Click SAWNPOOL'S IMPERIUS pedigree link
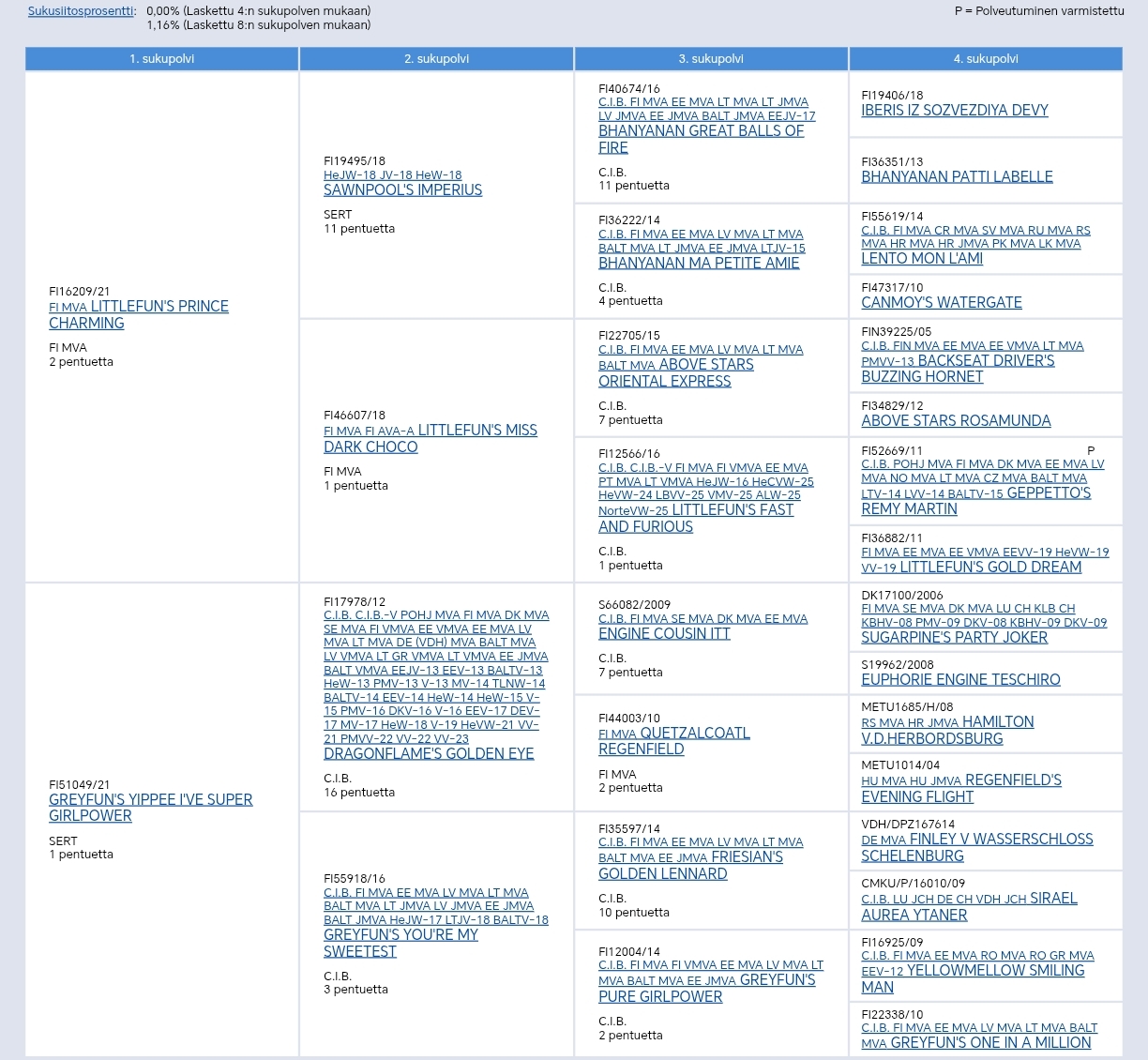 click(402, 190)
